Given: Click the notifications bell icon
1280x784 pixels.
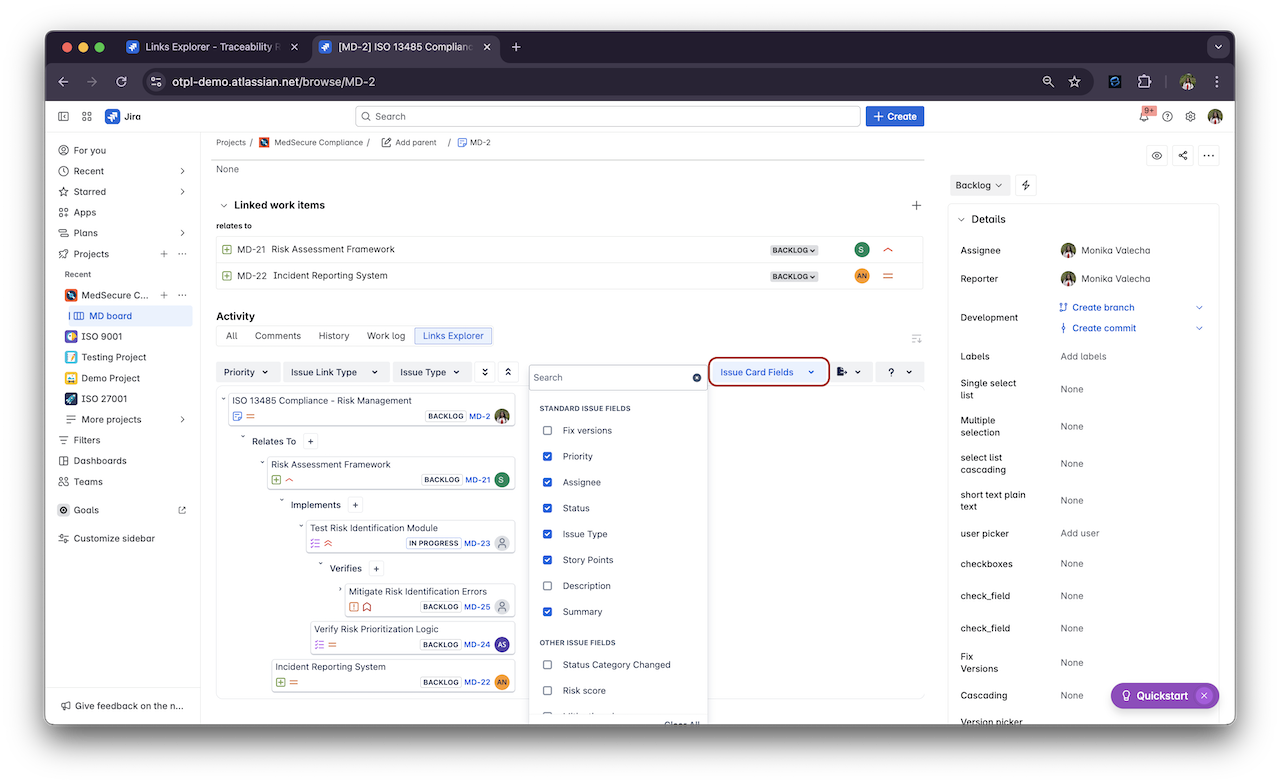Looking at the screenshot, I should point(1144,117).
